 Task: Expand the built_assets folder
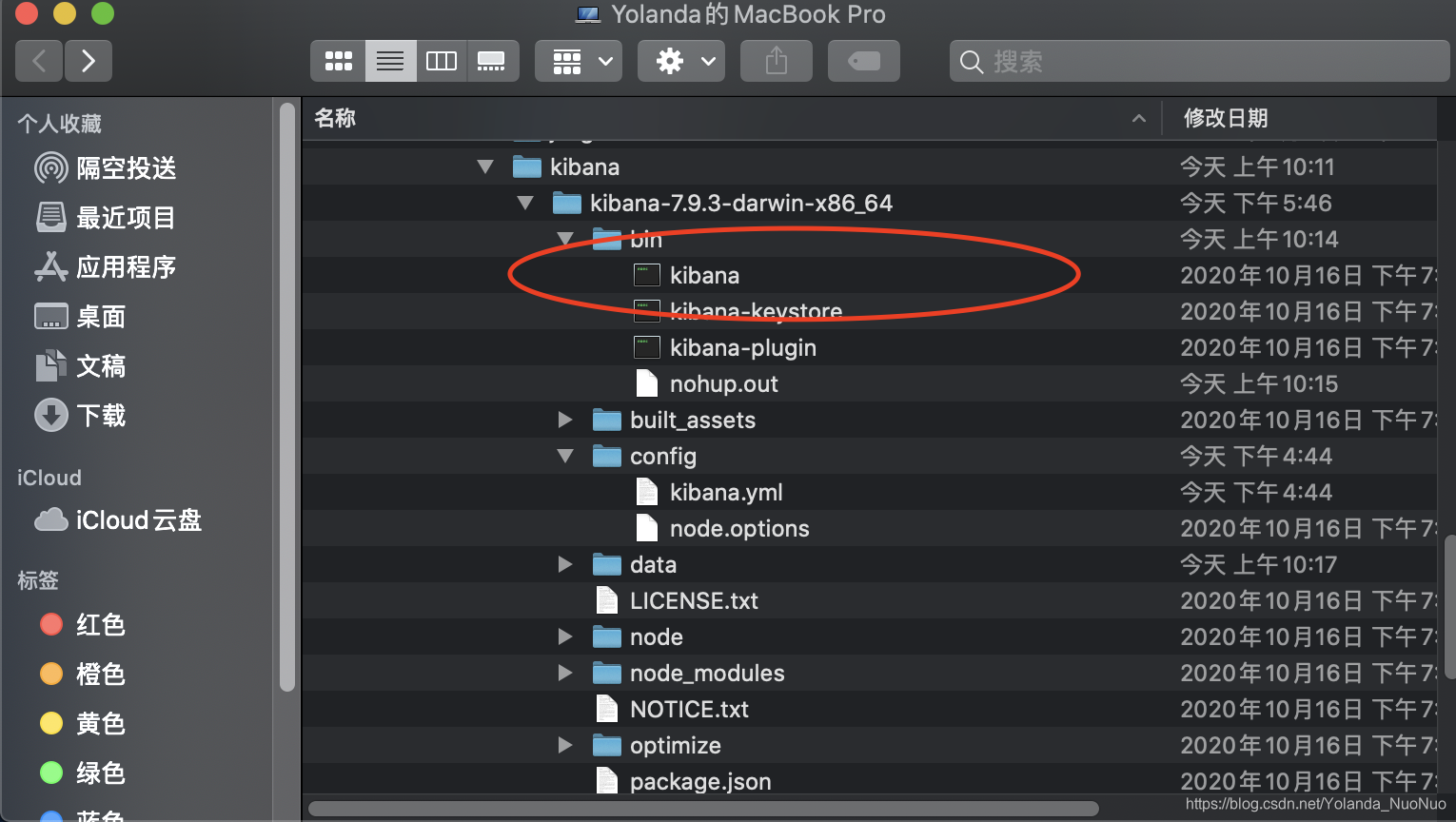(565, 421)
